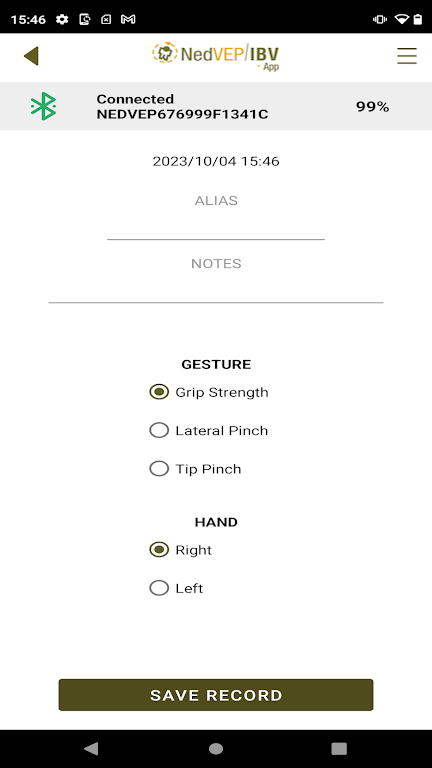This screenshot has width=432, height=768.
Task: Tap the battery icon in the status bar
Action: [417, 20]
